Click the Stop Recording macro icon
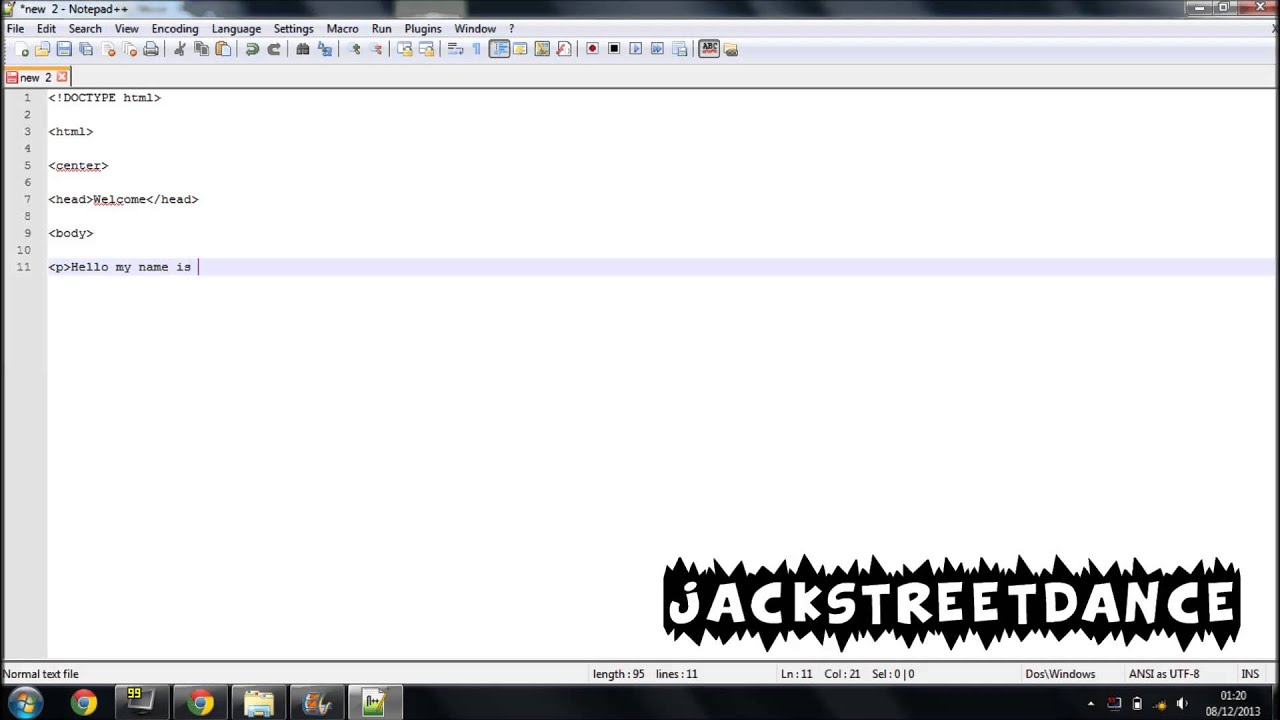Screen dimensions: 1280x720 (614, 49)
